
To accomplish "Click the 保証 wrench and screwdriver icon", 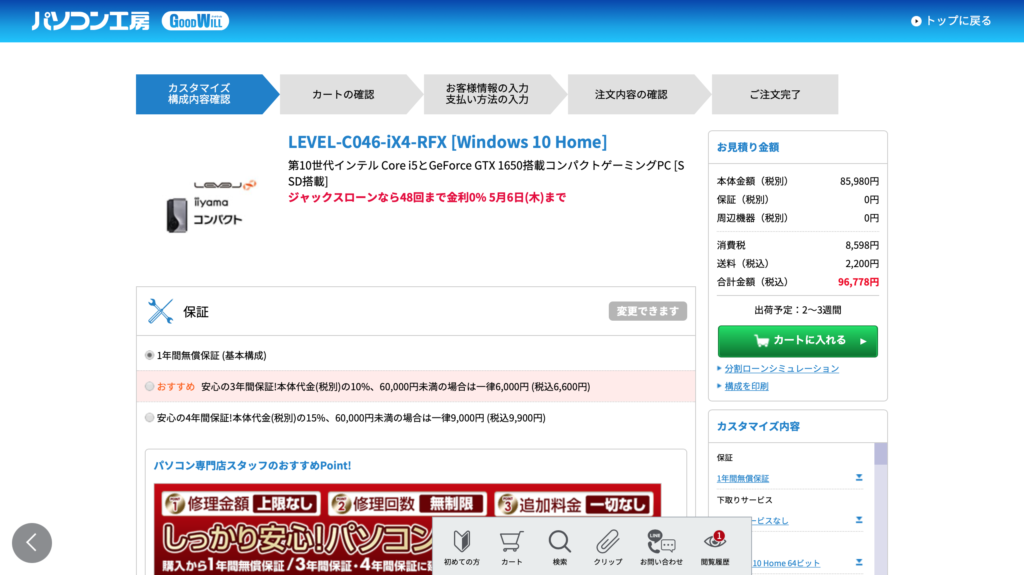I will (x=160, y=312).
